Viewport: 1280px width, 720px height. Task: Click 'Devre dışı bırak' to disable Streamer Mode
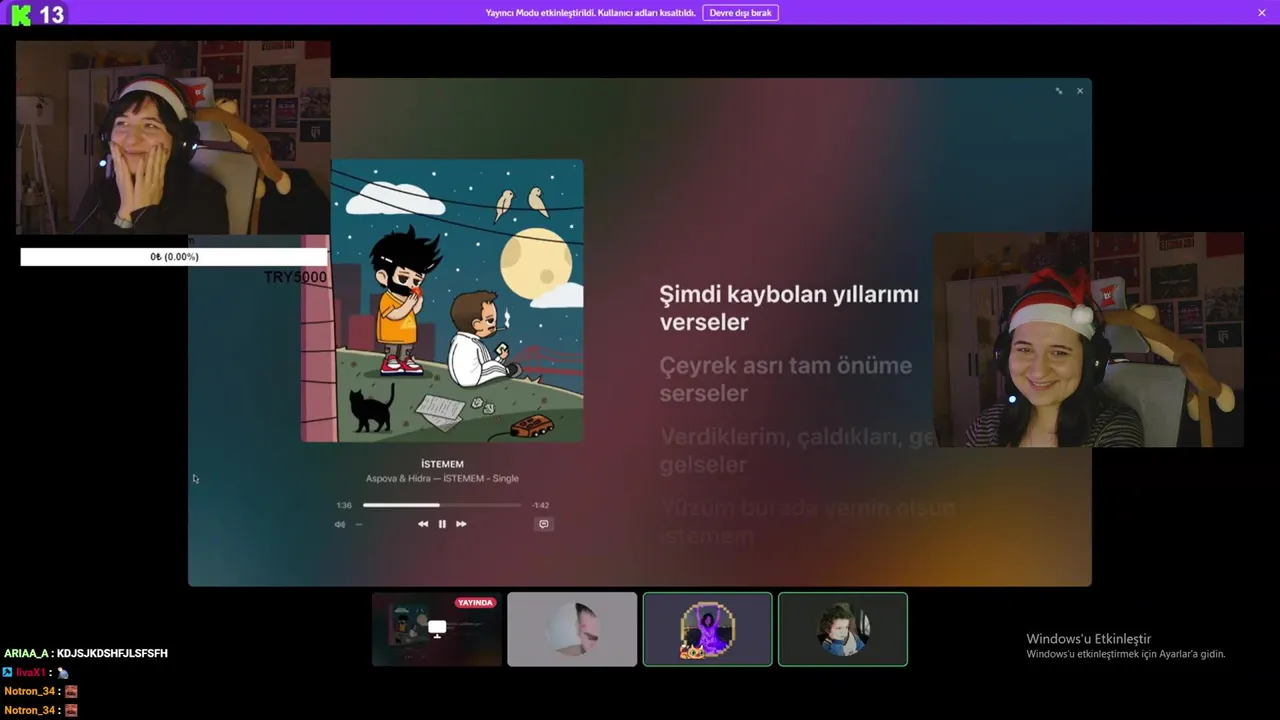[741, 13]
